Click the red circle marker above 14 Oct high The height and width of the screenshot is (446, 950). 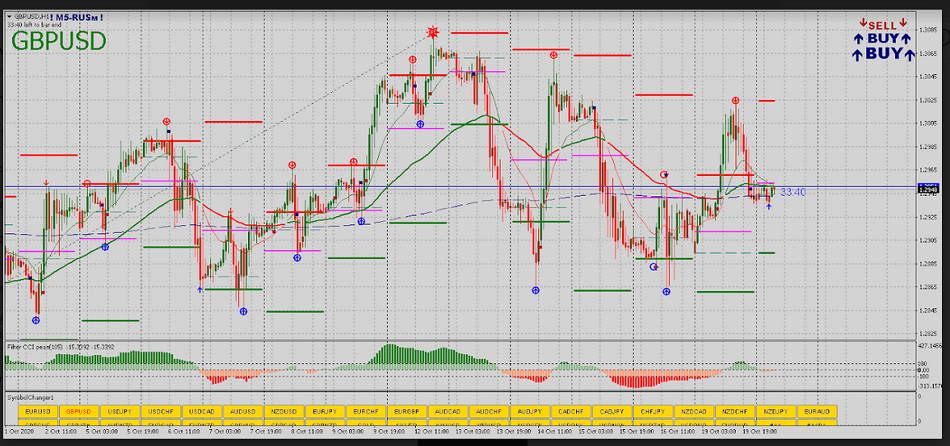tap(553, 55)
